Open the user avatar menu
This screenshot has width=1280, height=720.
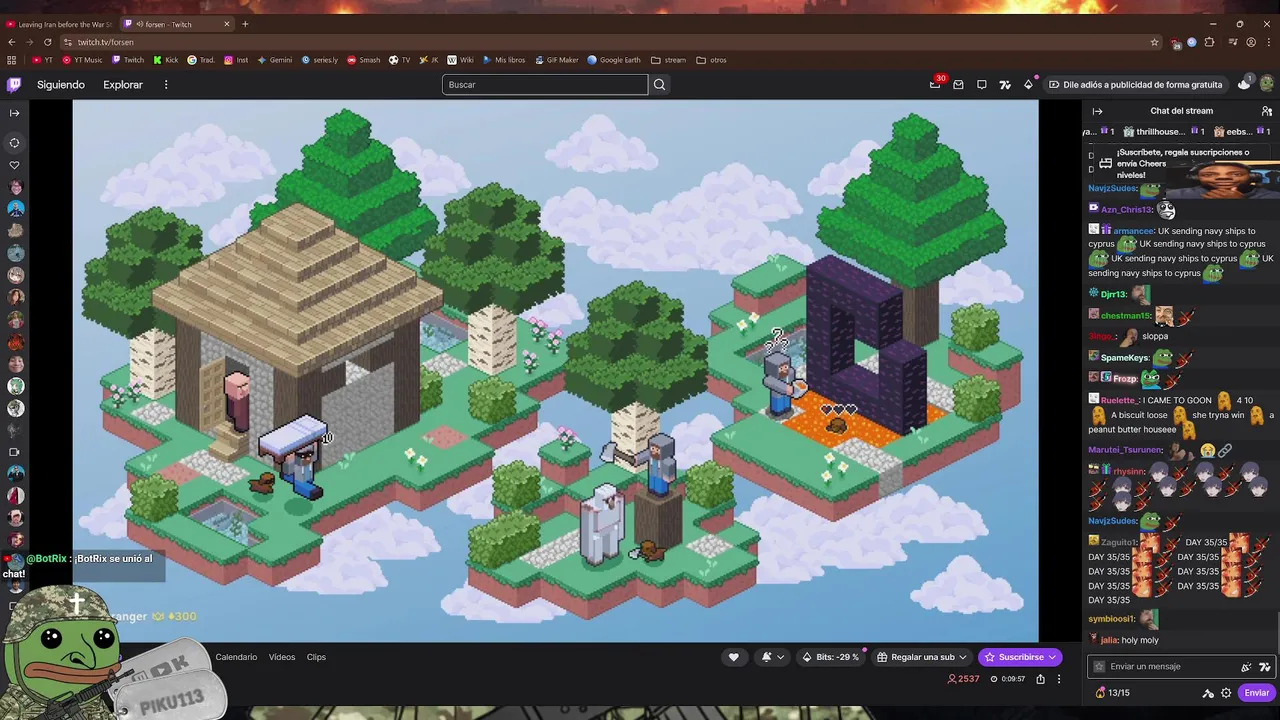click(x=1266, y=85)
